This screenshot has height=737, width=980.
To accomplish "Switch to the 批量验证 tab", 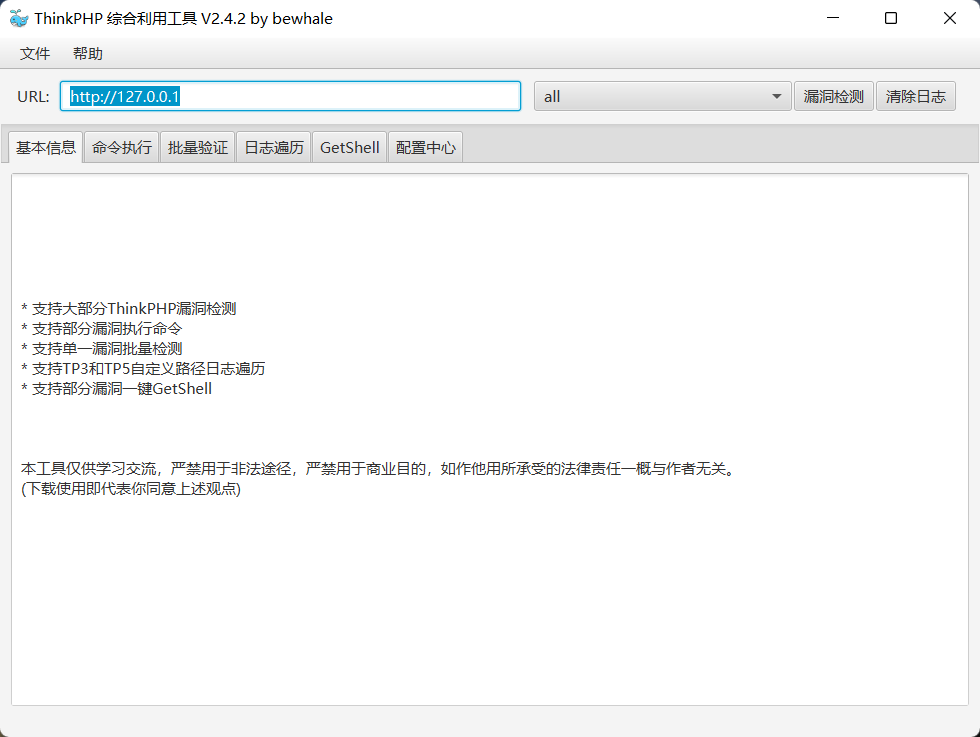I will pos(198,148).
